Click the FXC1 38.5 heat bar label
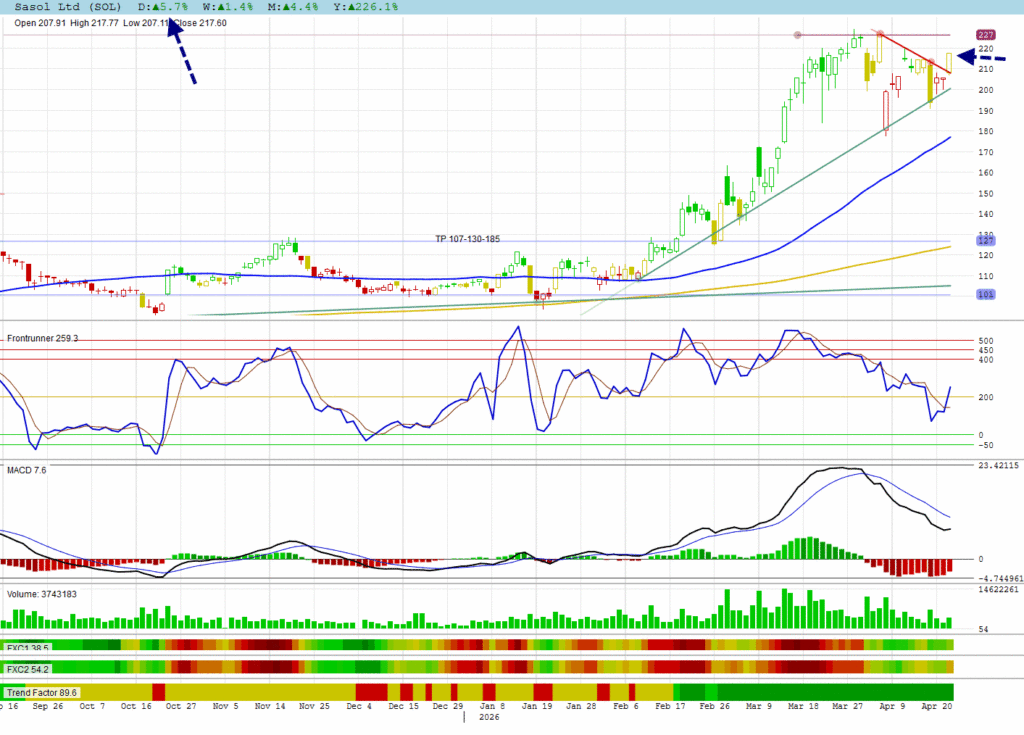This screenshot has height=735, width=1024. click(x=28, y=647)
